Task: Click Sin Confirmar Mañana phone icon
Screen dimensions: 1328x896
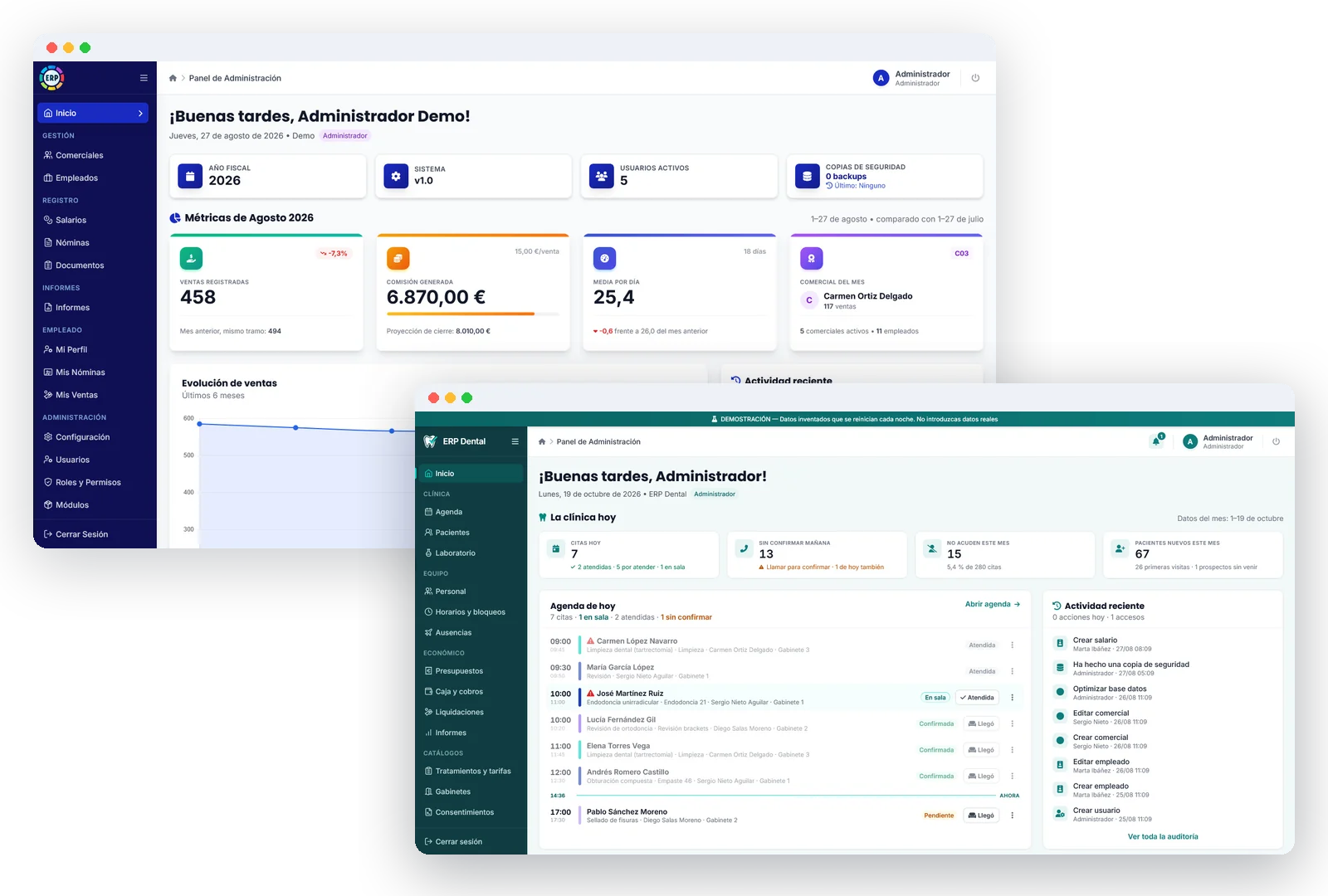Action: tap(744, 549)
